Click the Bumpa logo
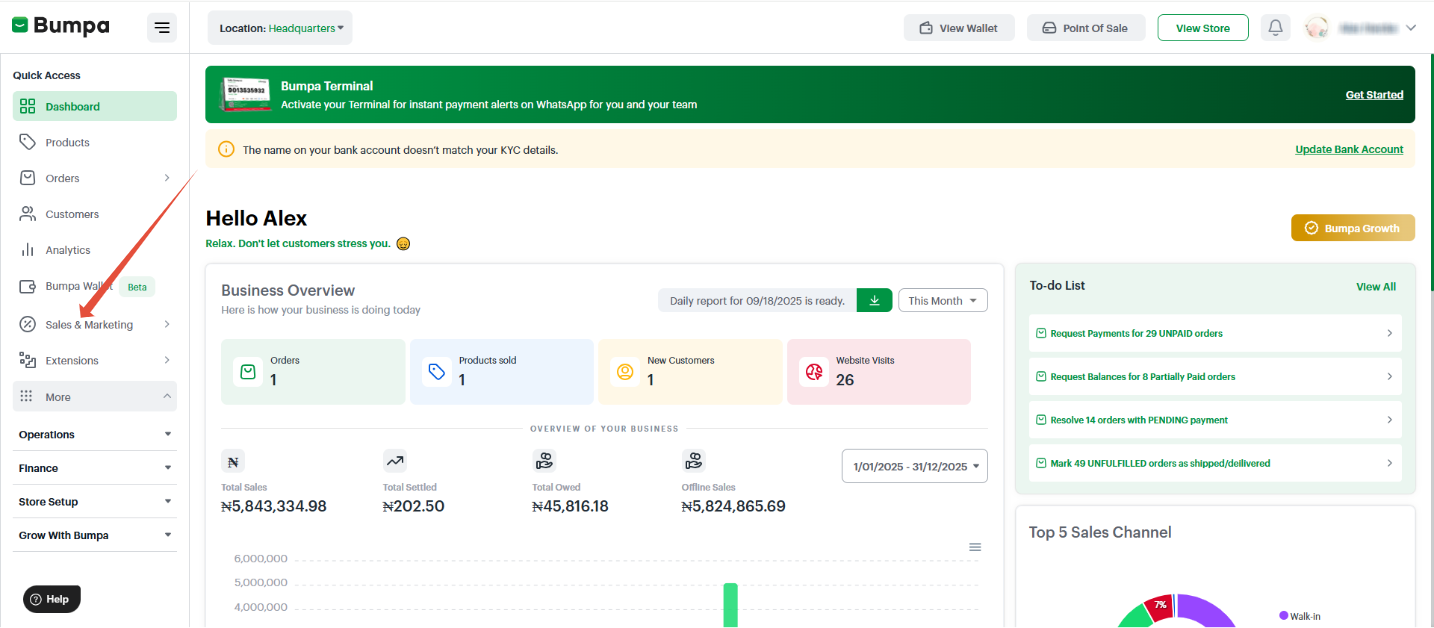This screenshot has width=1434, height=628. (61, 26)
